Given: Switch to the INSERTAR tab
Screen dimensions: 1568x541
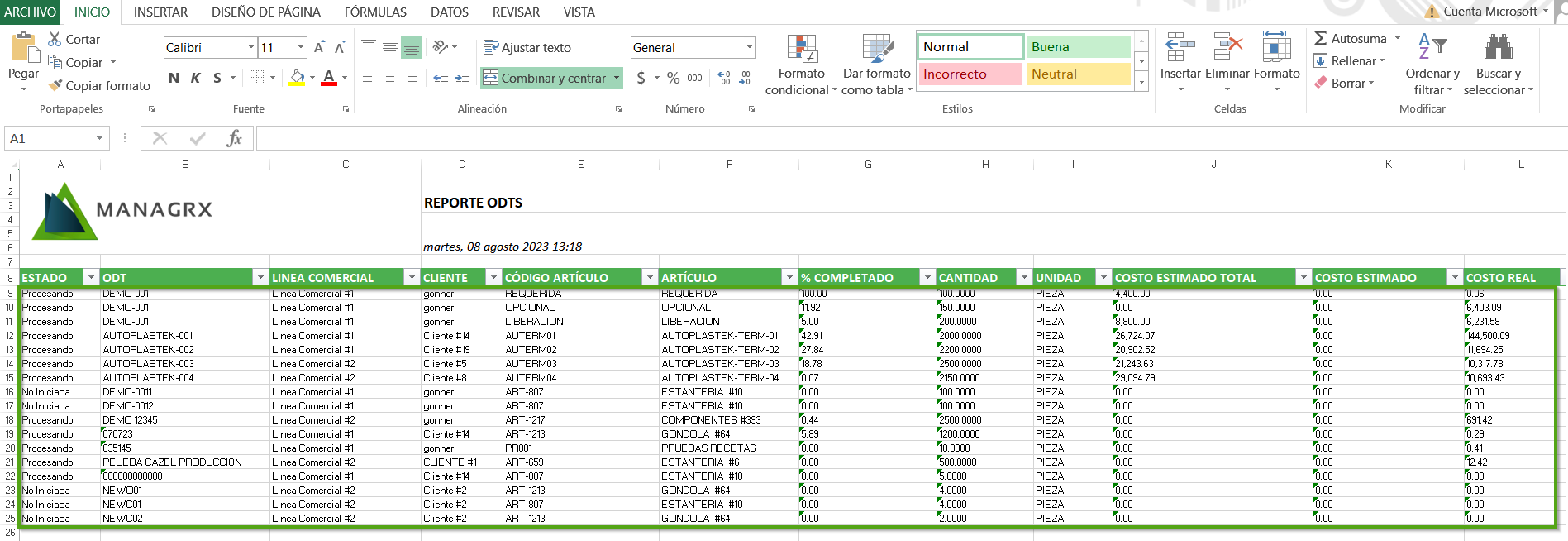Looking at the screenshot, I should (160, 12).
